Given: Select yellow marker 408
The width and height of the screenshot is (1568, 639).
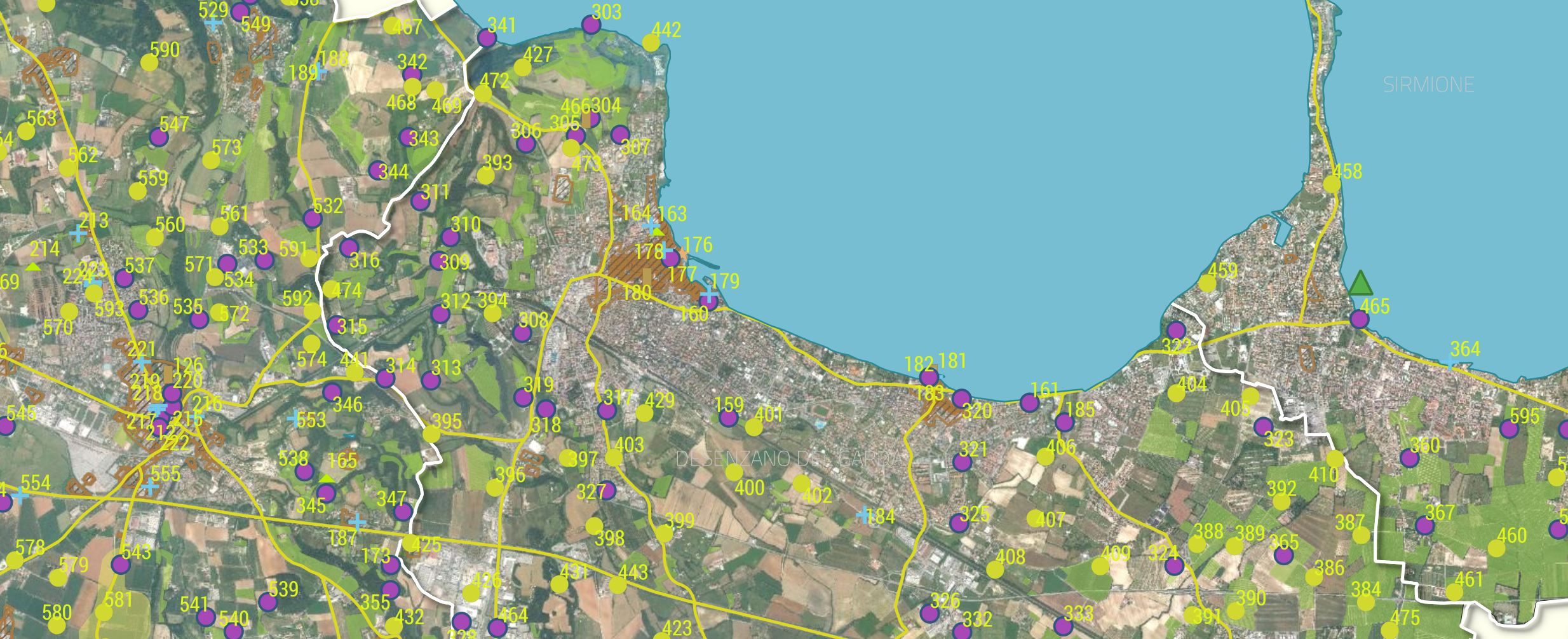Looking at the screenshot, I should (x=995, y=570).
